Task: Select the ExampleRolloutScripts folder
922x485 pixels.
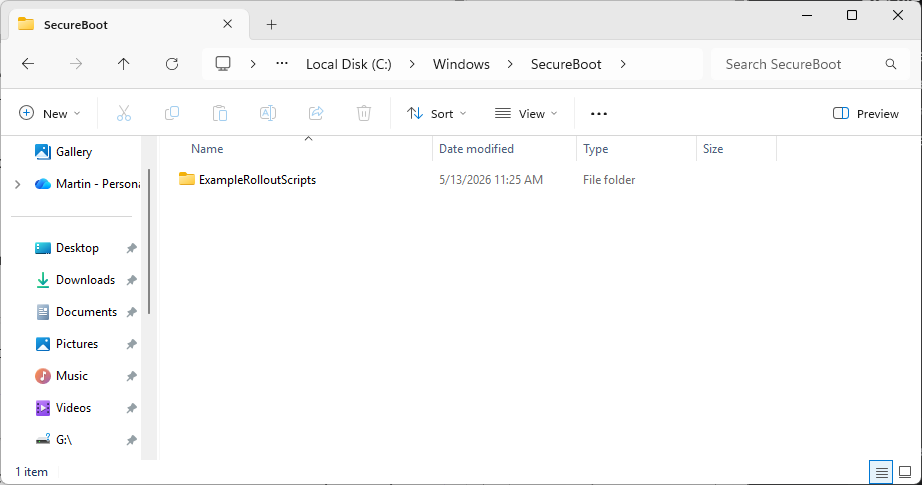Action: [258, 180]
